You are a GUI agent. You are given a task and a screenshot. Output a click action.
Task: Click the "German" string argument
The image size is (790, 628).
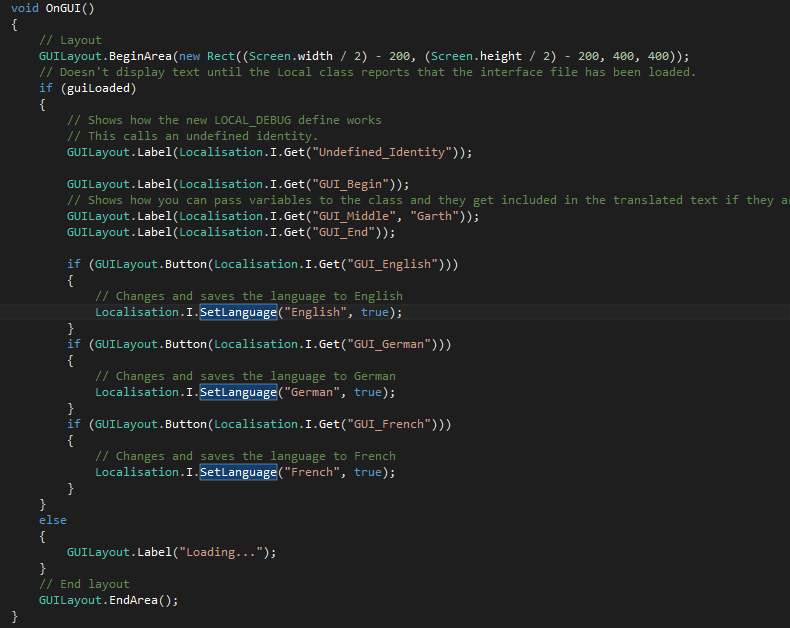pos(312,392)
